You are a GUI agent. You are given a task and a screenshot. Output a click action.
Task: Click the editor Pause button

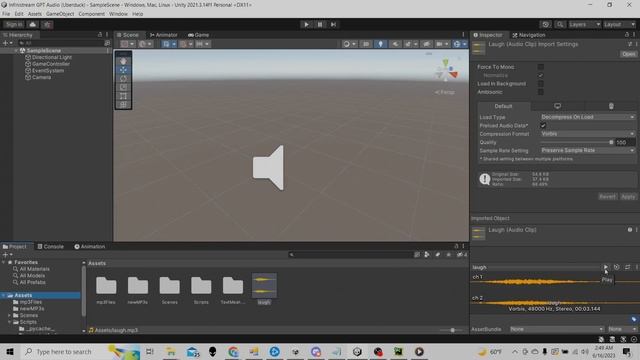[x=320, y=24]
